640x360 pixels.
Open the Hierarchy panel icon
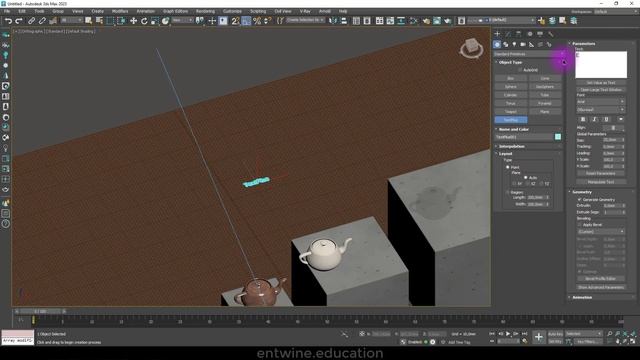click(x=518, y=34)
